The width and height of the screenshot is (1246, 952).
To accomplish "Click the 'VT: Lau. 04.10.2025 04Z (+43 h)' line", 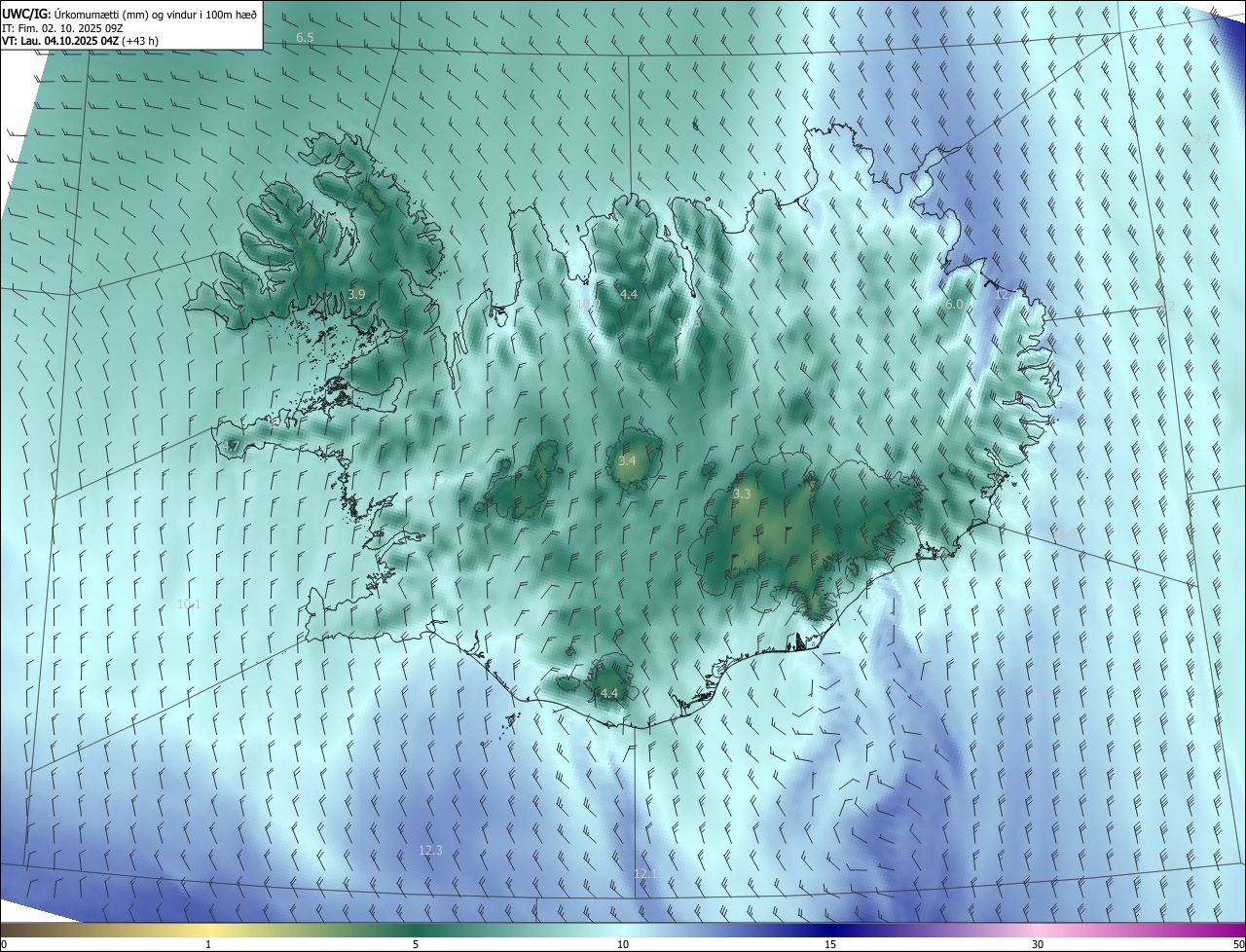I will (x=81, y=41).
